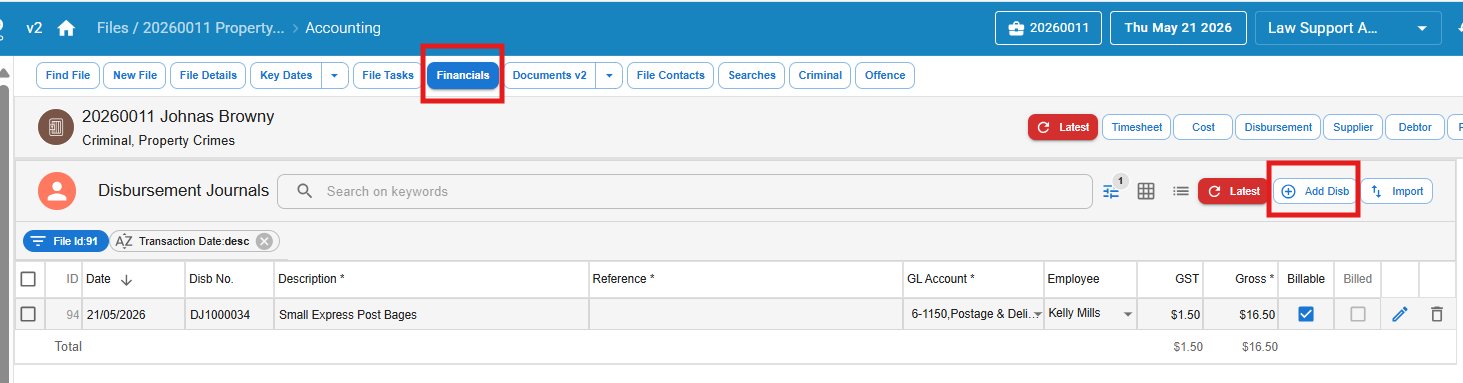Switch to grid view icon

1147,191
